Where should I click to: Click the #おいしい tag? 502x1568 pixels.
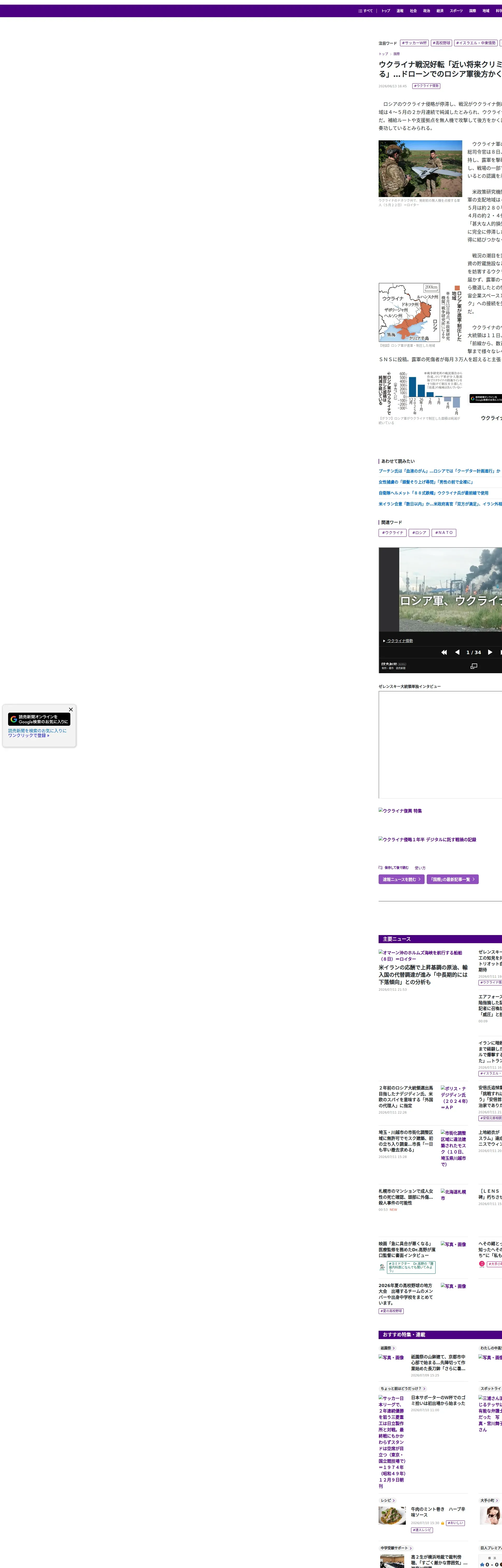point(455,1523)
